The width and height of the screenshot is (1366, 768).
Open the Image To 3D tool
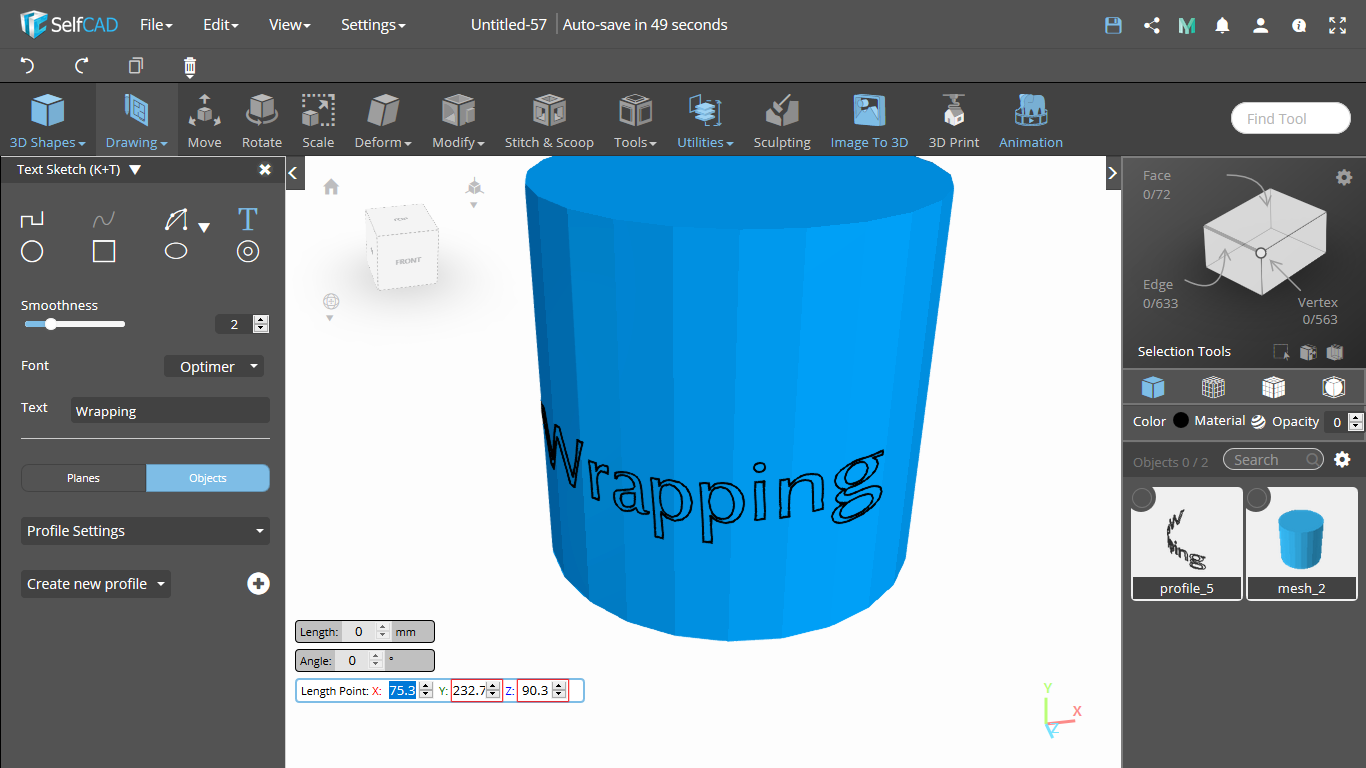[869, 120]
